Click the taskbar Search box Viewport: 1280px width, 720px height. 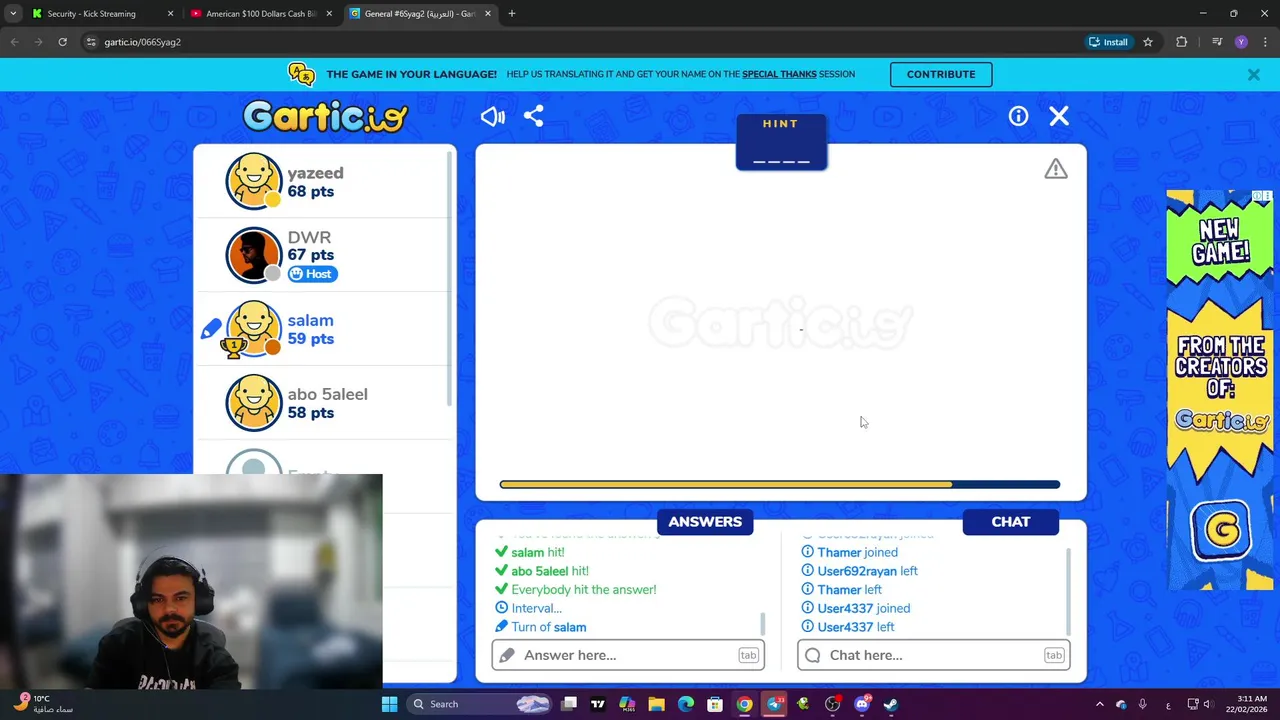point(481,704)
